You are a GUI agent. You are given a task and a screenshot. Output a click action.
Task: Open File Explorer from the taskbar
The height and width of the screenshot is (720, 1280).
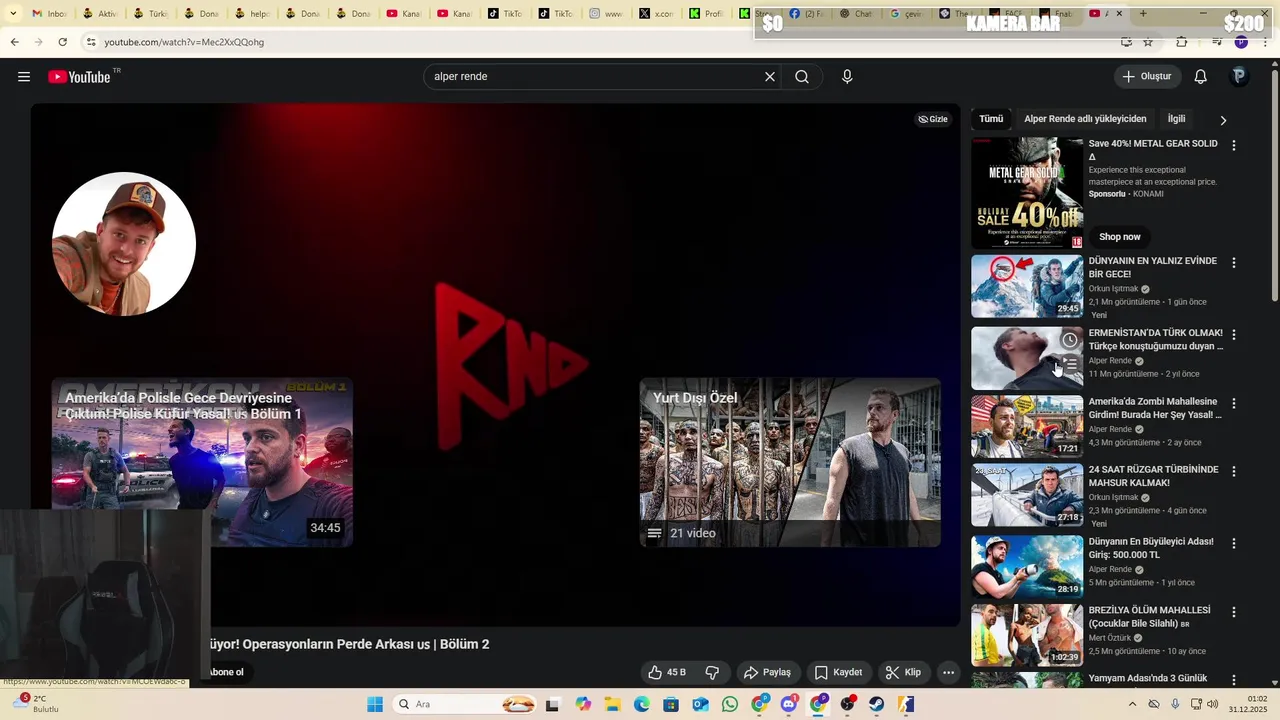[x=612, y=704]
